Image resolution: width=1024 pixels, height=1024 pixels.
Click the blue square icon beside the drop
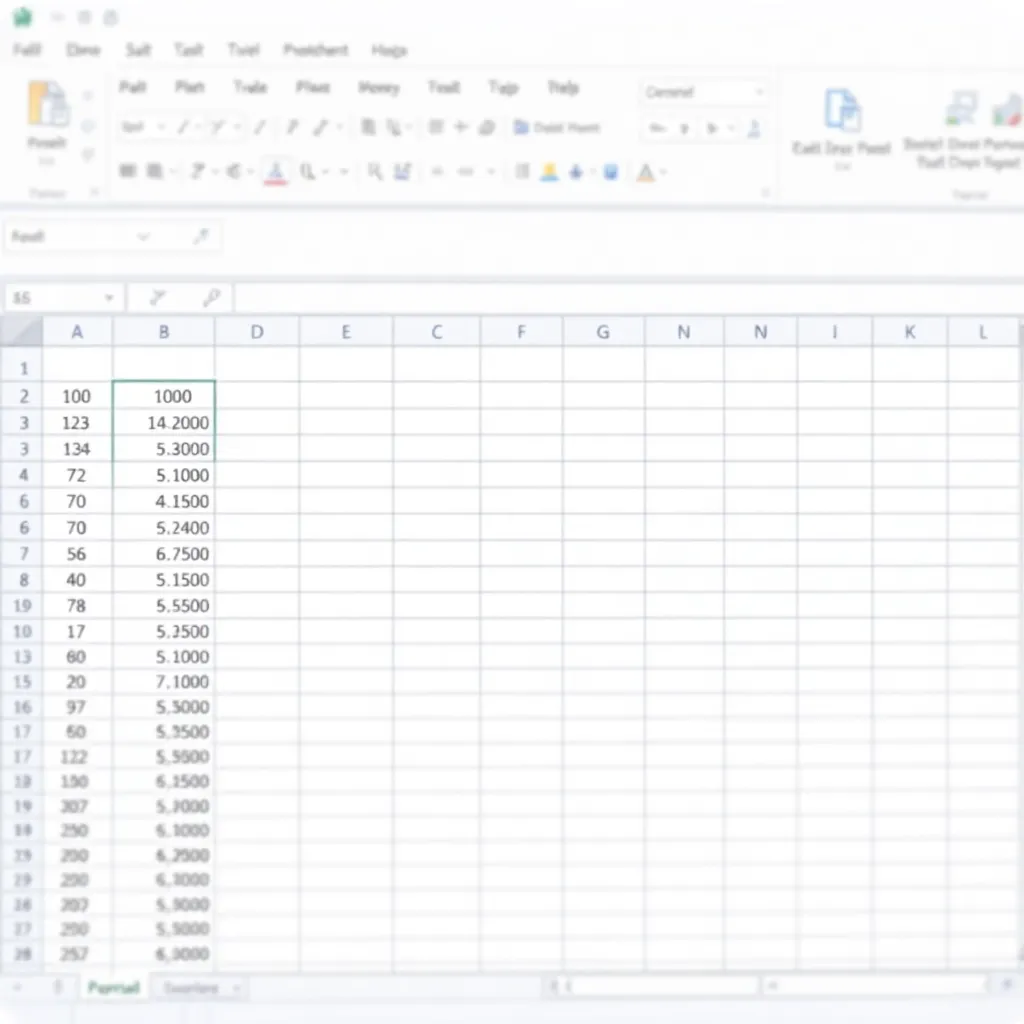(611, 172)
